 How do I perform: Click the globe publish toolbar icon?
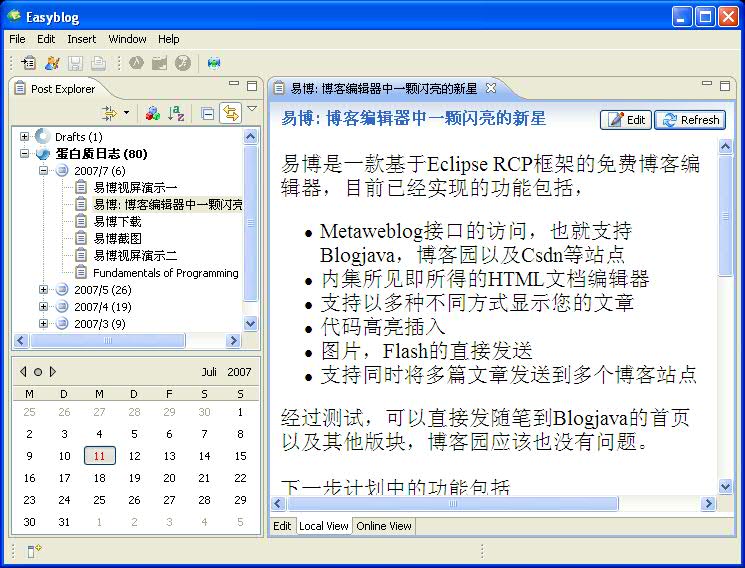click(x=214, y=63)
